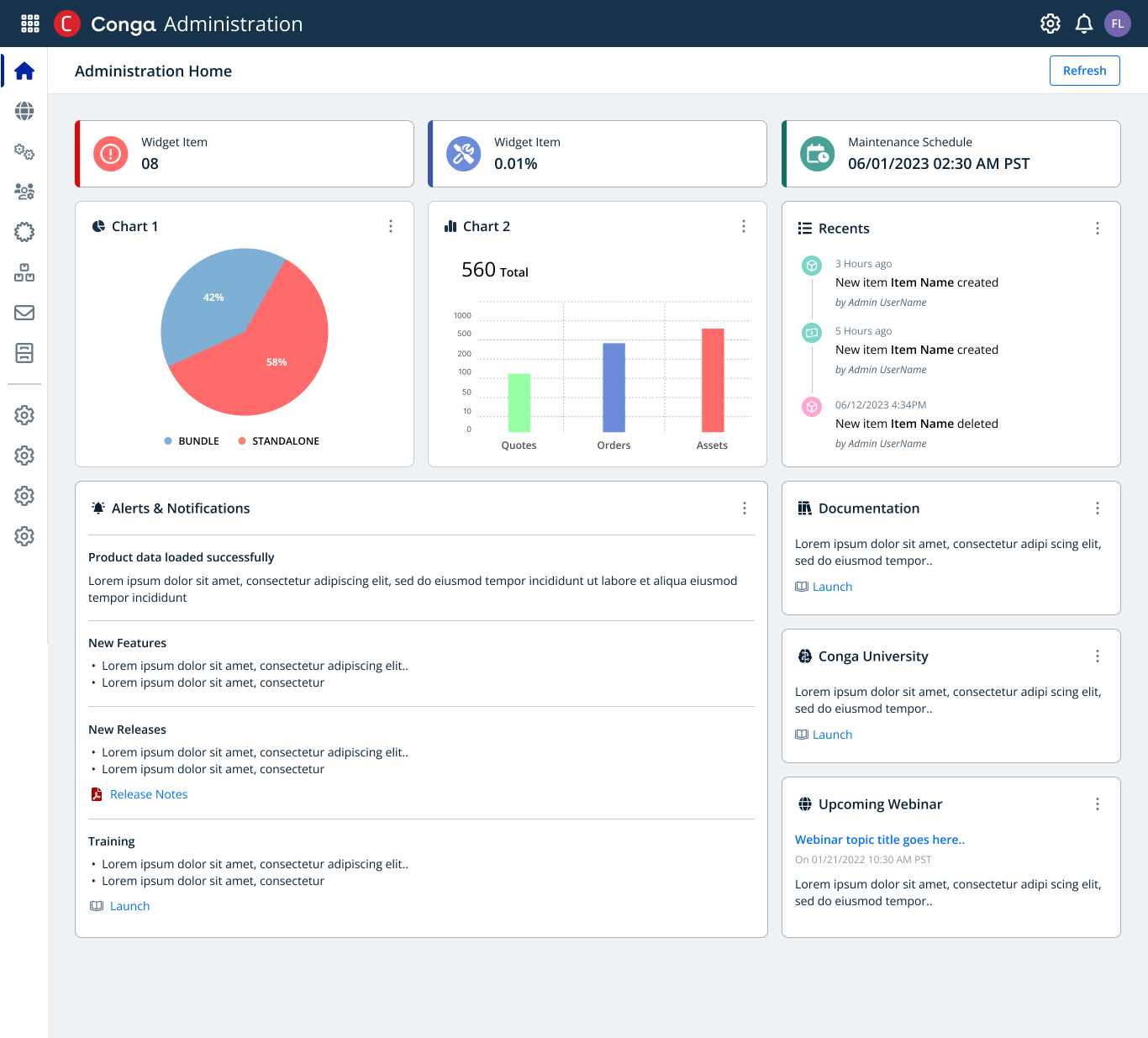Image resolution: width=1148 pixels, height=1038 pixels.
Task: Click the red Conga logo
Action: 67,24
